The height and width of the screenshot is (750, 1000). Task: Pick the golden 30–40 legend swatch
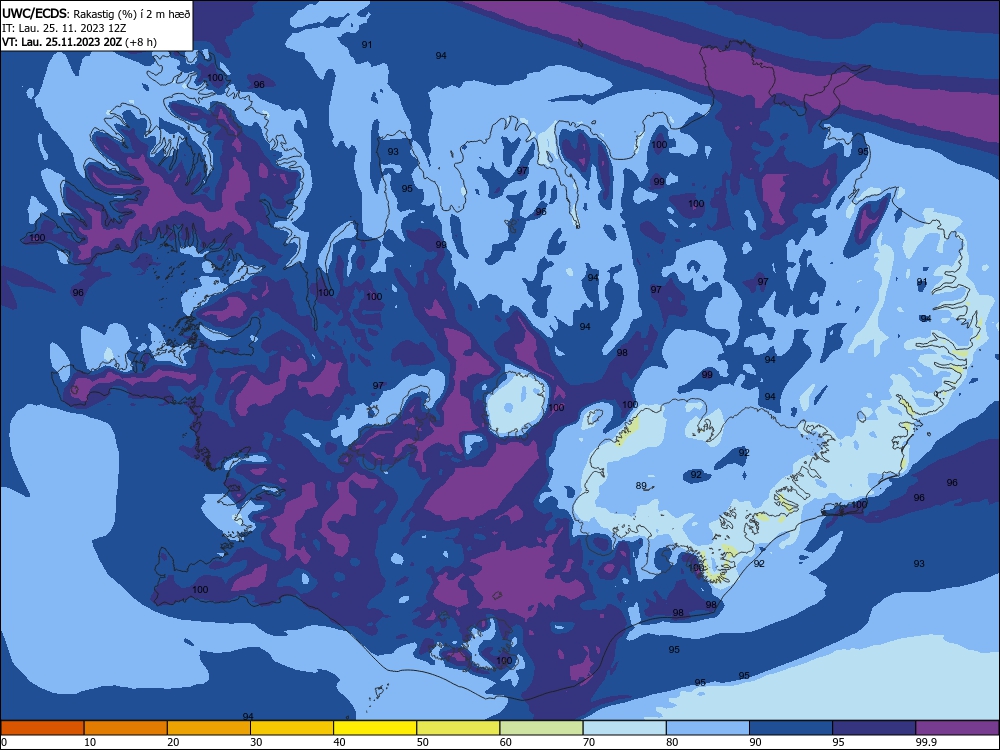(292, 728)
